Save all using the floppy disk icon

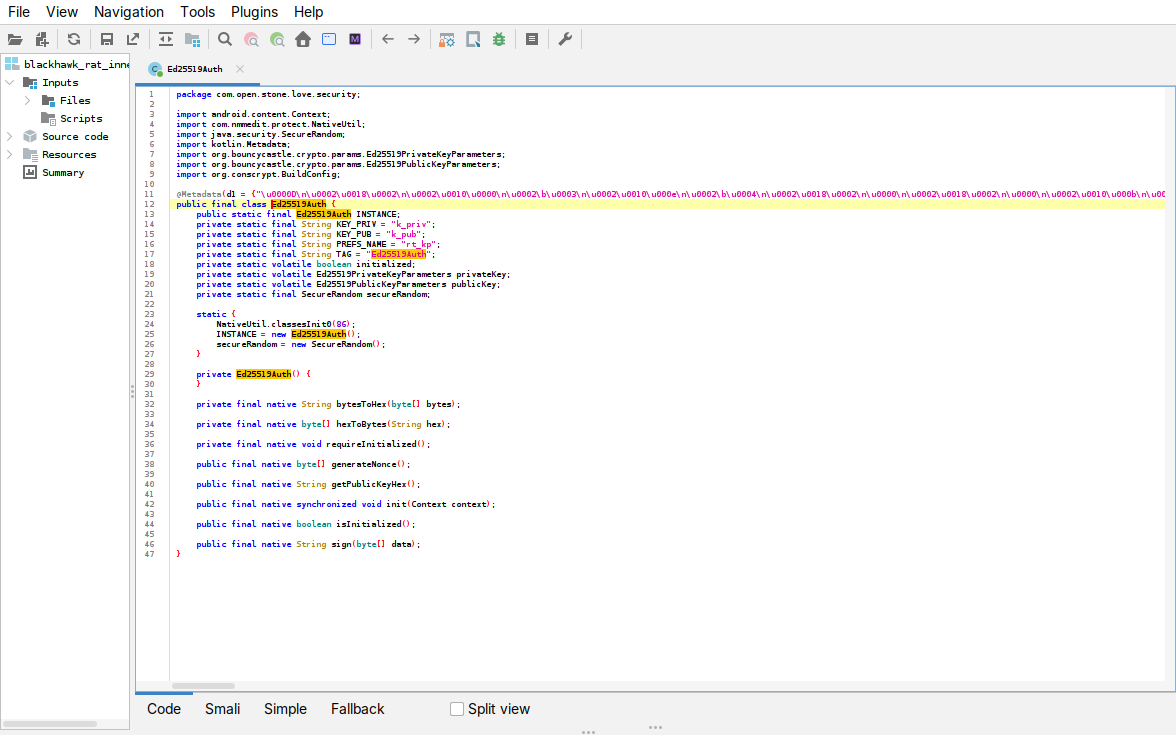(106, 40)
